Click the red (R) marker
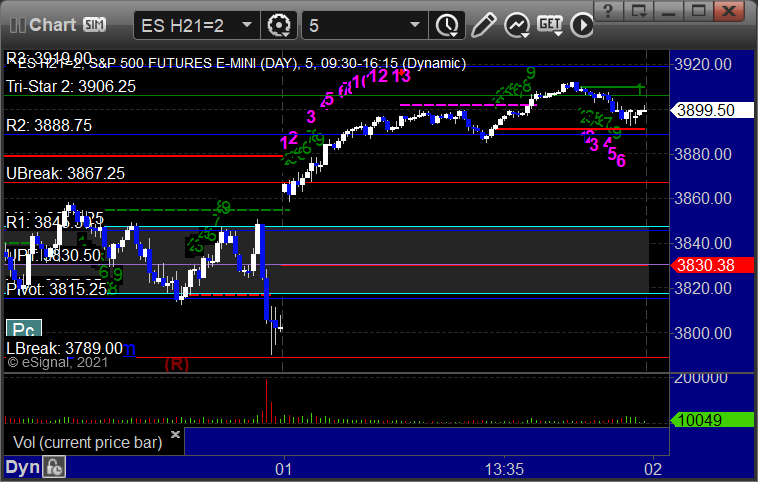The width and height of the screenshot is (758, 482). [x=176, y=364]
